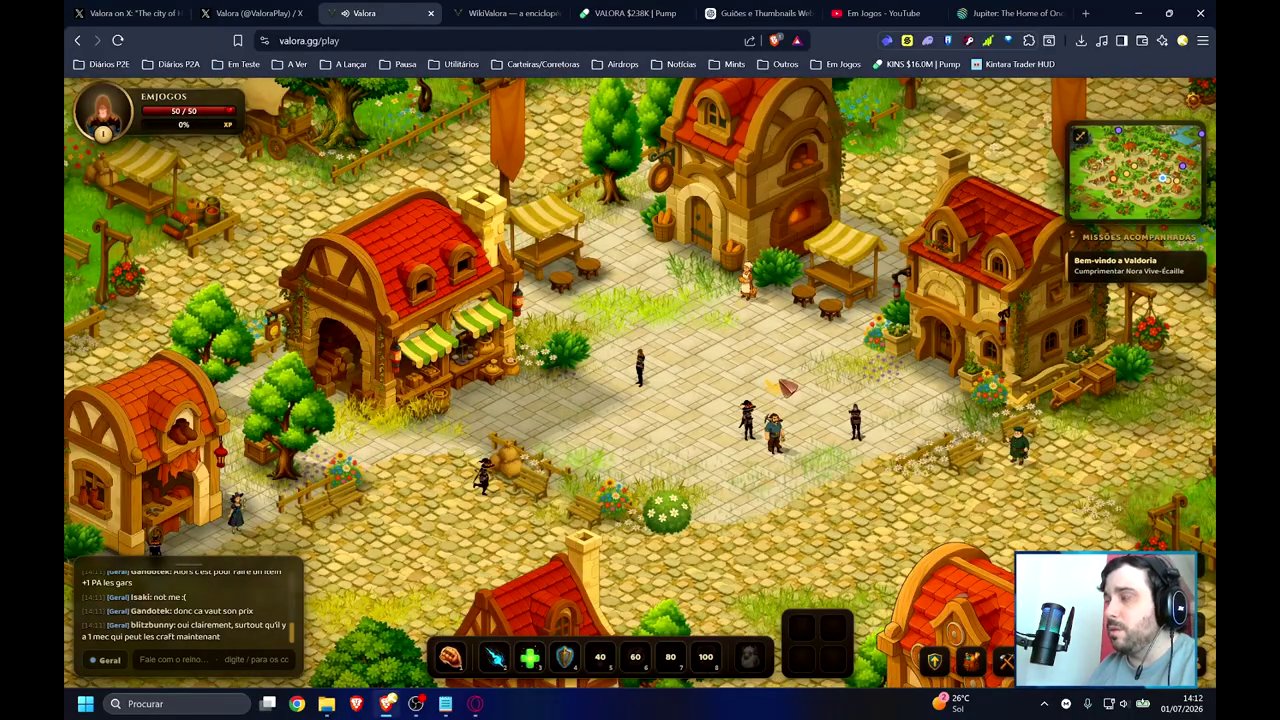Click the minimap of Valdoria
This screenshot has height=720, width=1280.
coord(1136,173)
